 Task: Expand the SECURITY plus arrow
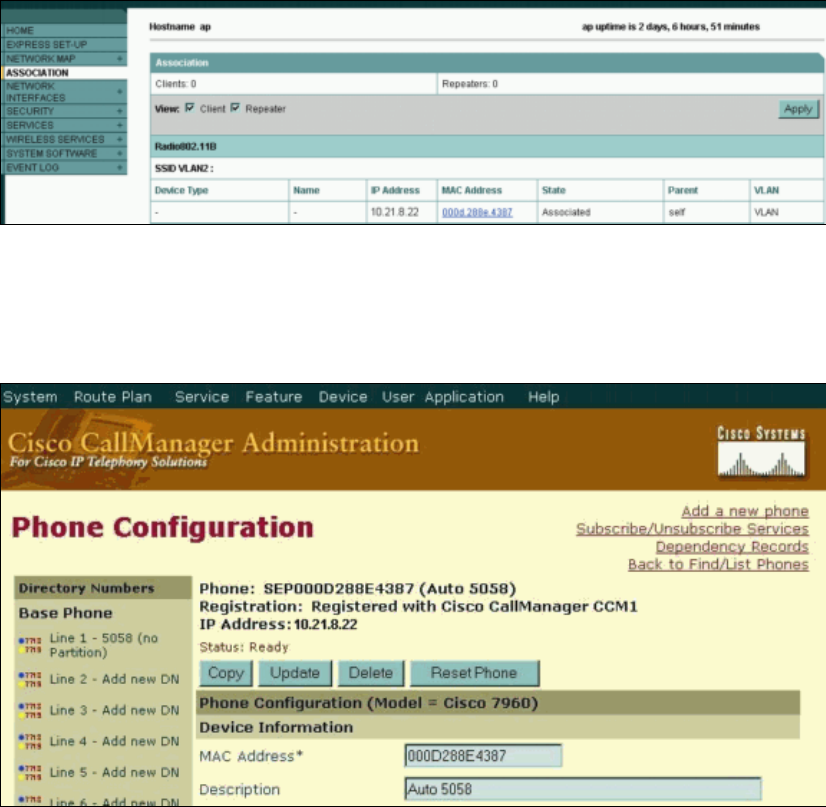[x=120, y=111]
